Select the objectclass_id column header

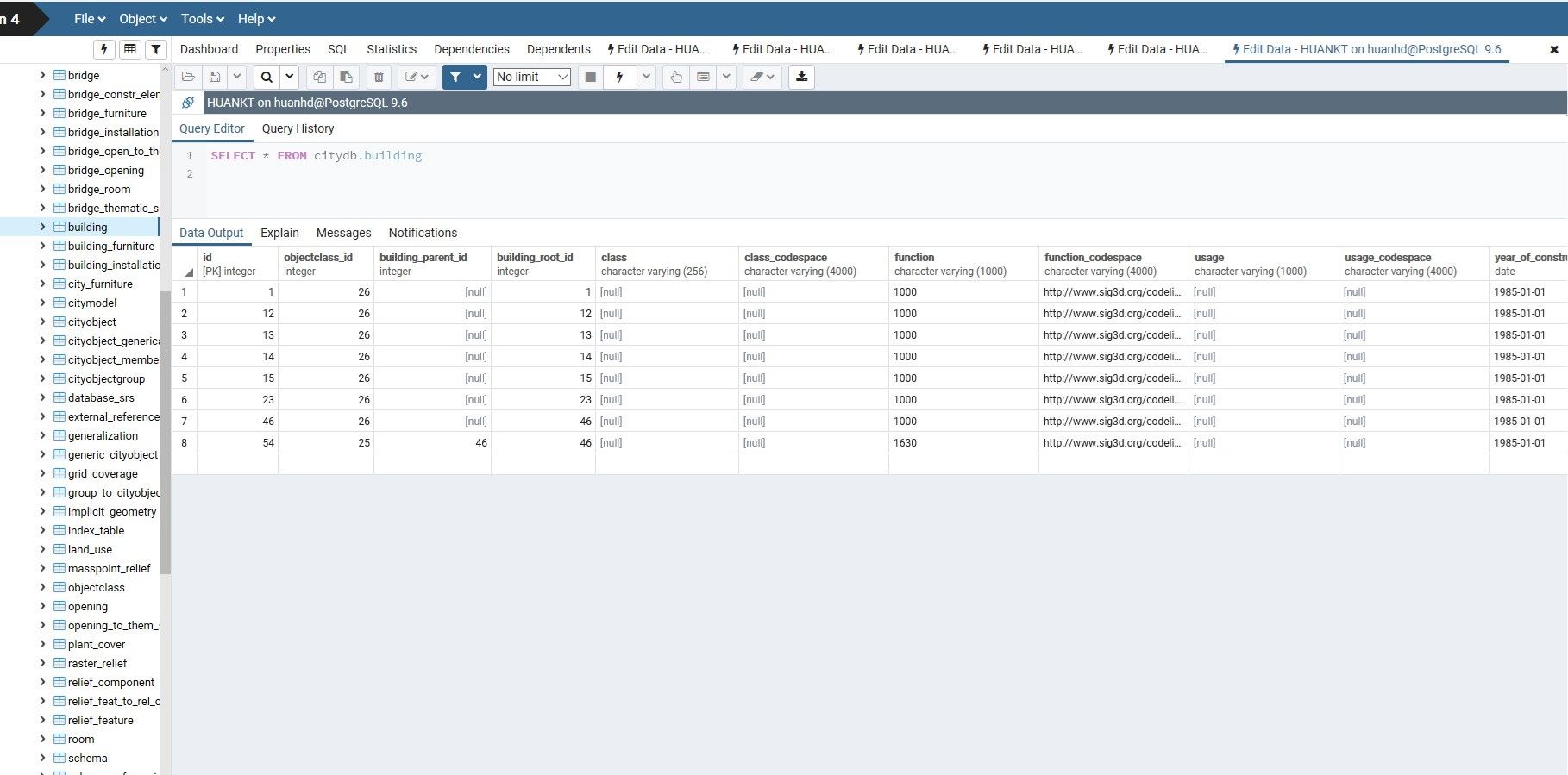point(326,264)
